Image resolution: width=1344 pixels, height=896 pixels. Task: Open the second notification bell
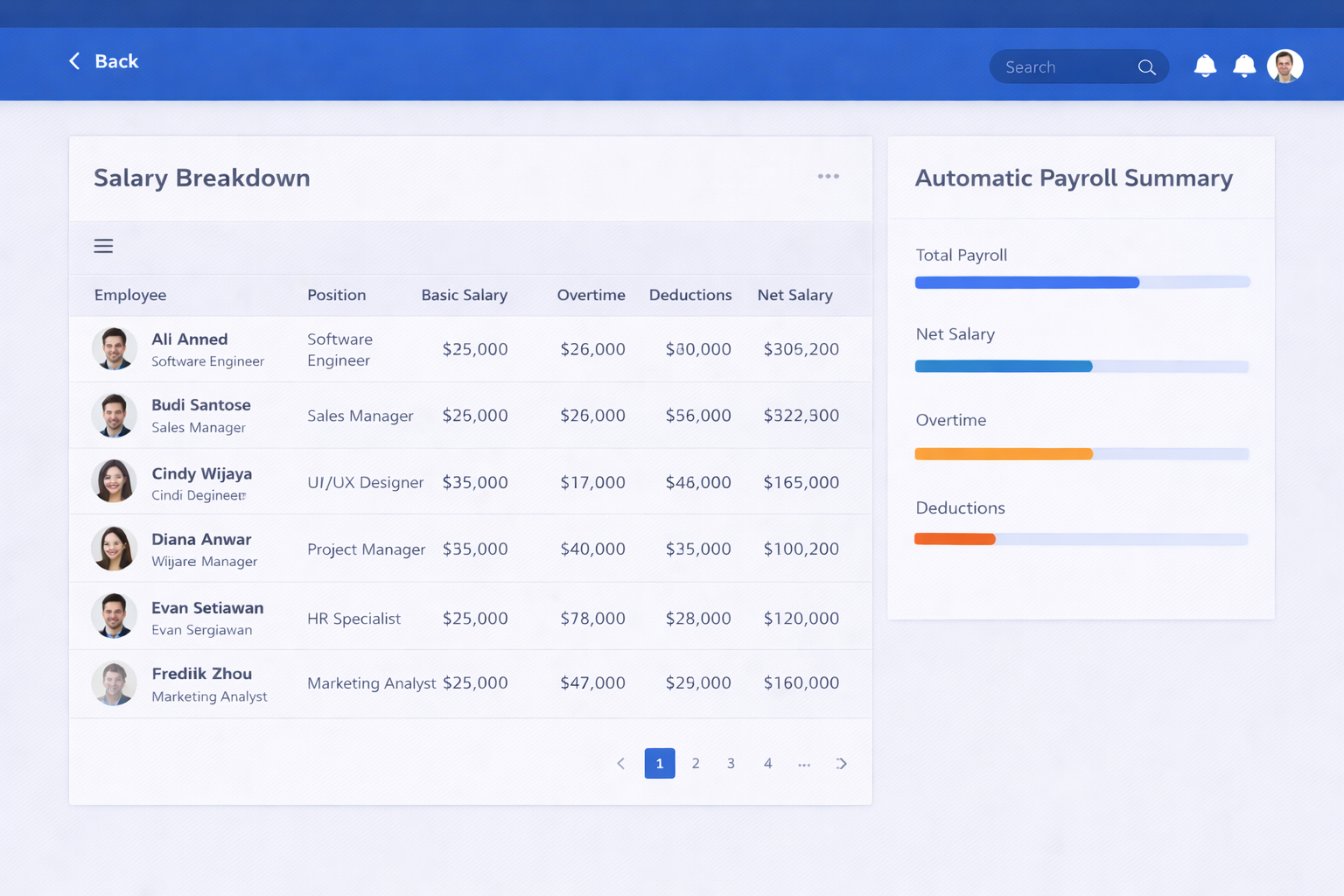pyautogui.click(x=1244, y=66)
